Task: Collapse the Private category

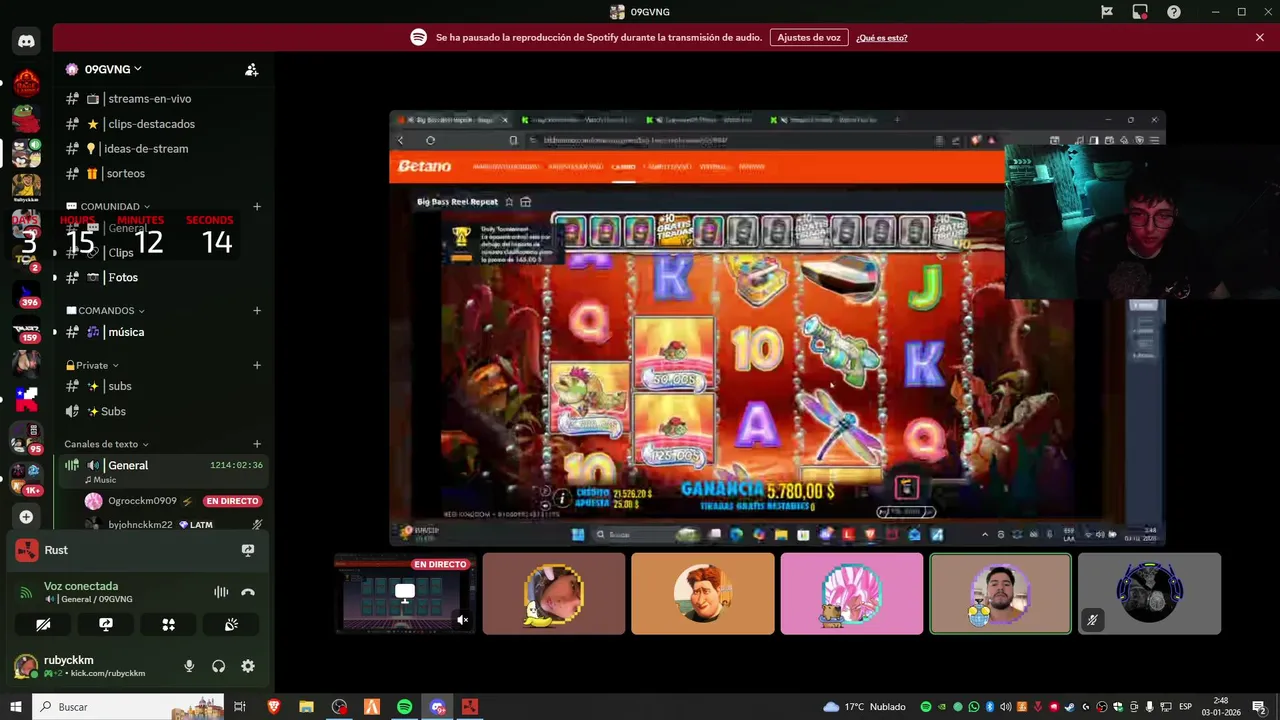Action: [x=92, y=365]
